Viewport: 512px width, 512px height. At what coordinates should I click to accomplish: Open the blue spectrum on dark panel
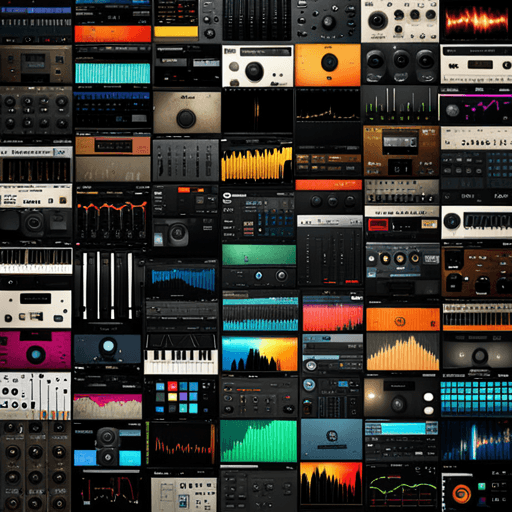click(x=182, y=280)
